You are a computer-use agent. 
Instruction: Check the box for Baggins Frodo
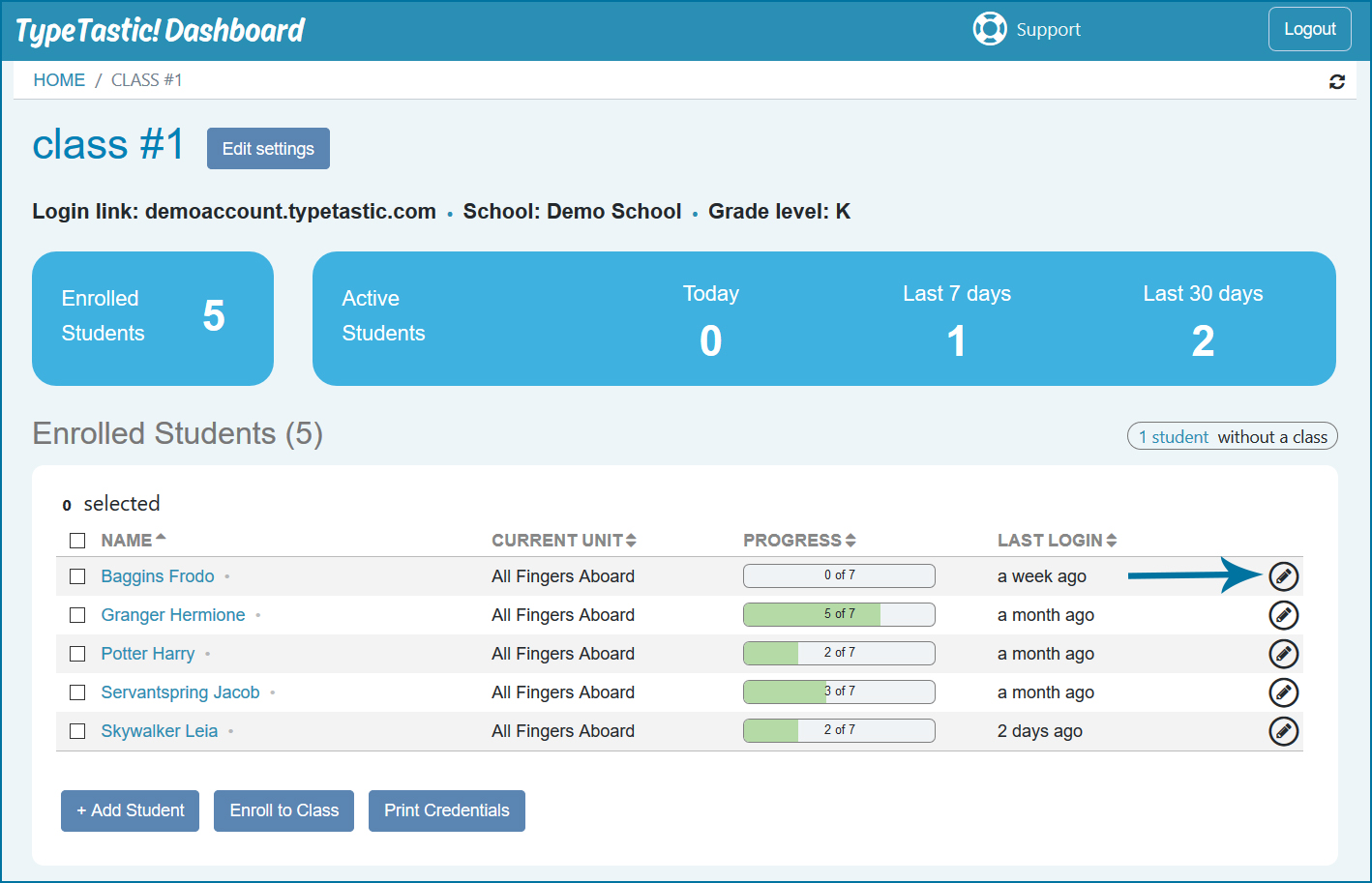pos(77,576)
